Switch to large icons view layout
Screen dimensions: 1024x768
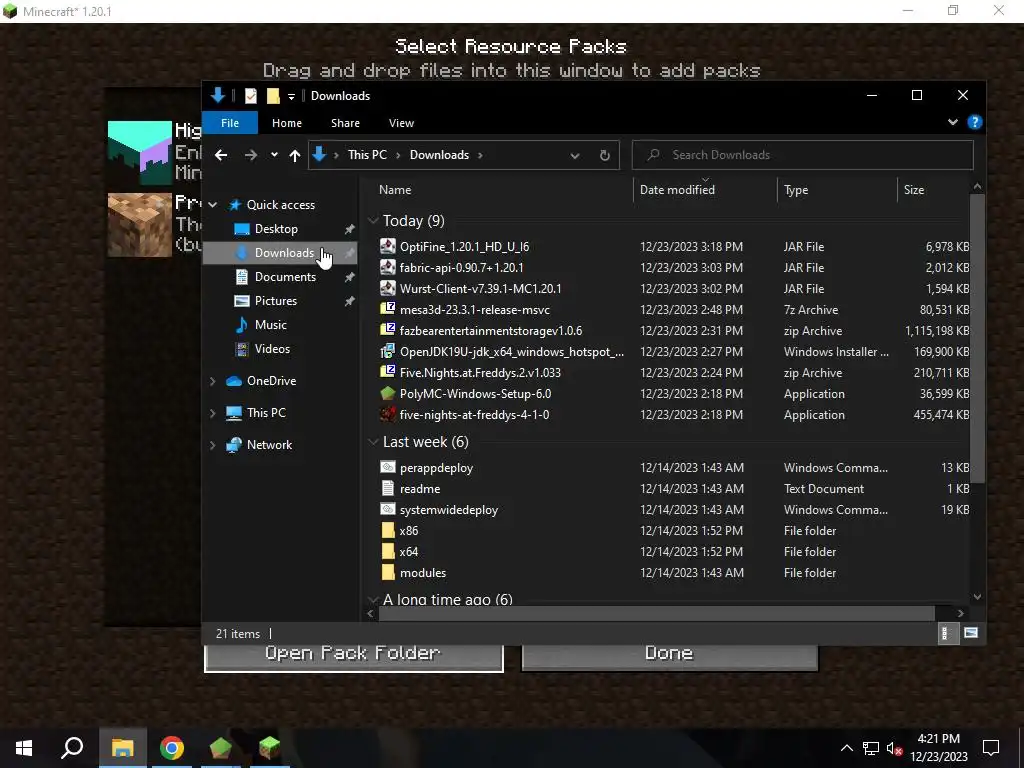(x=971, y=633)
